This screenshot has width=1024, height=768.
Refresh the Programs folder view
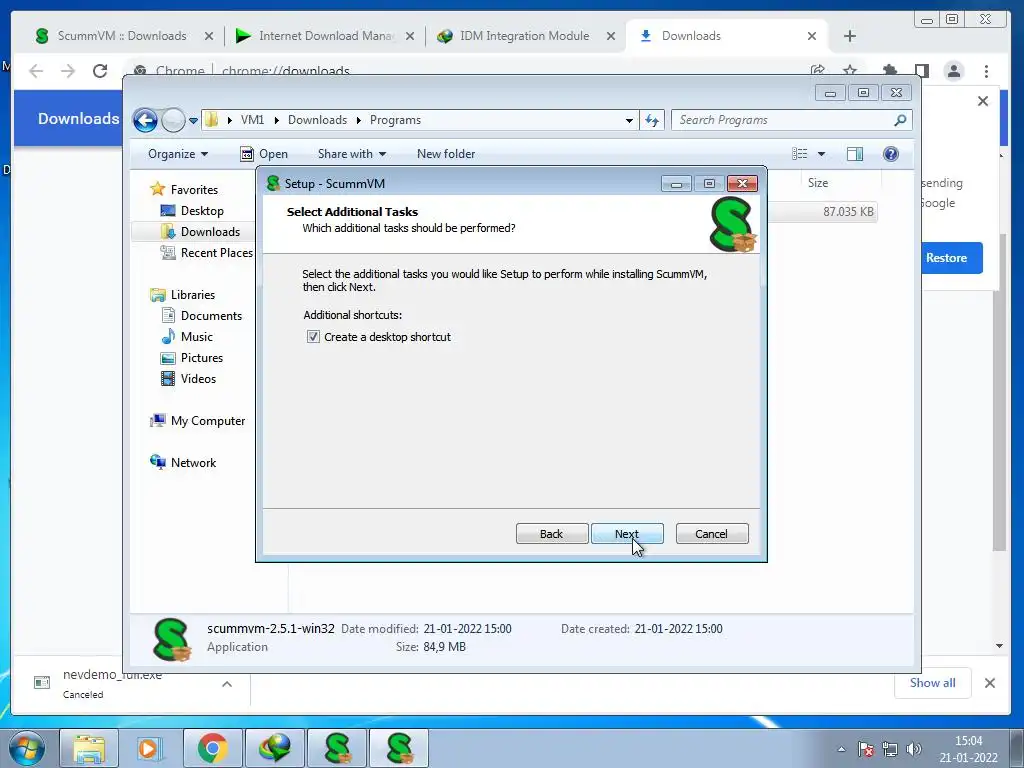point(652,120)
